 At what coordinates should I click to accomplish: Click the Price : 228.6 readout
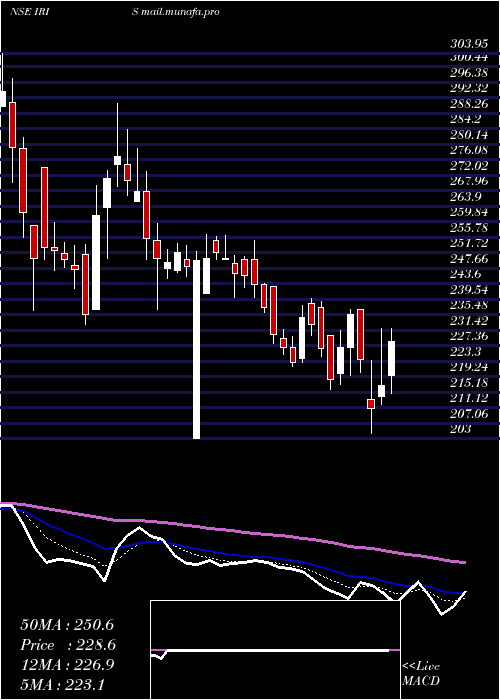pyautogui.click(x=68, y=645)
